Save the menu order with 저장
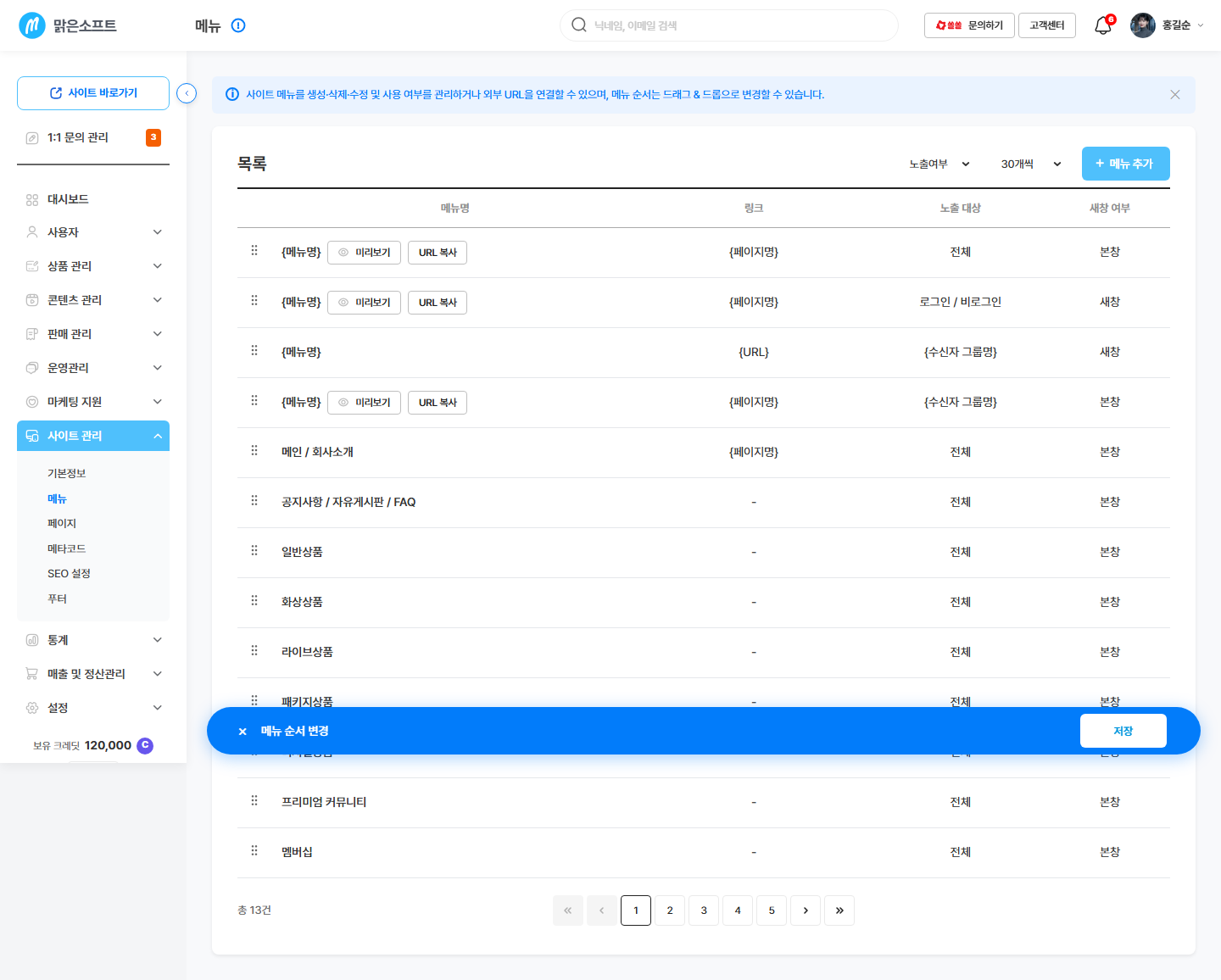Viewport: 1221px width, 980px height. coord(1123,731)
